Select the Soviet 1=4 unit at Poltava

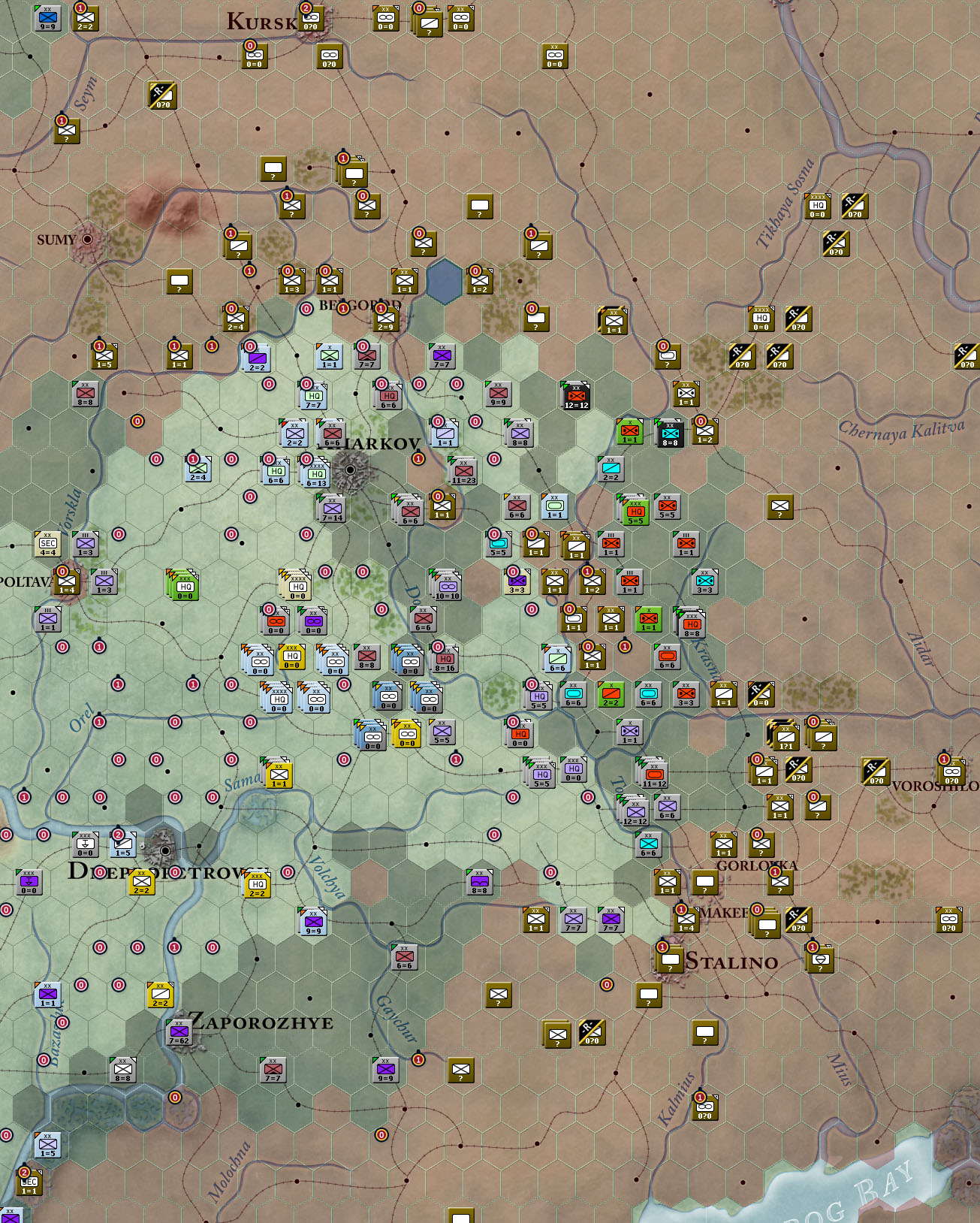(x=67, y=581)
